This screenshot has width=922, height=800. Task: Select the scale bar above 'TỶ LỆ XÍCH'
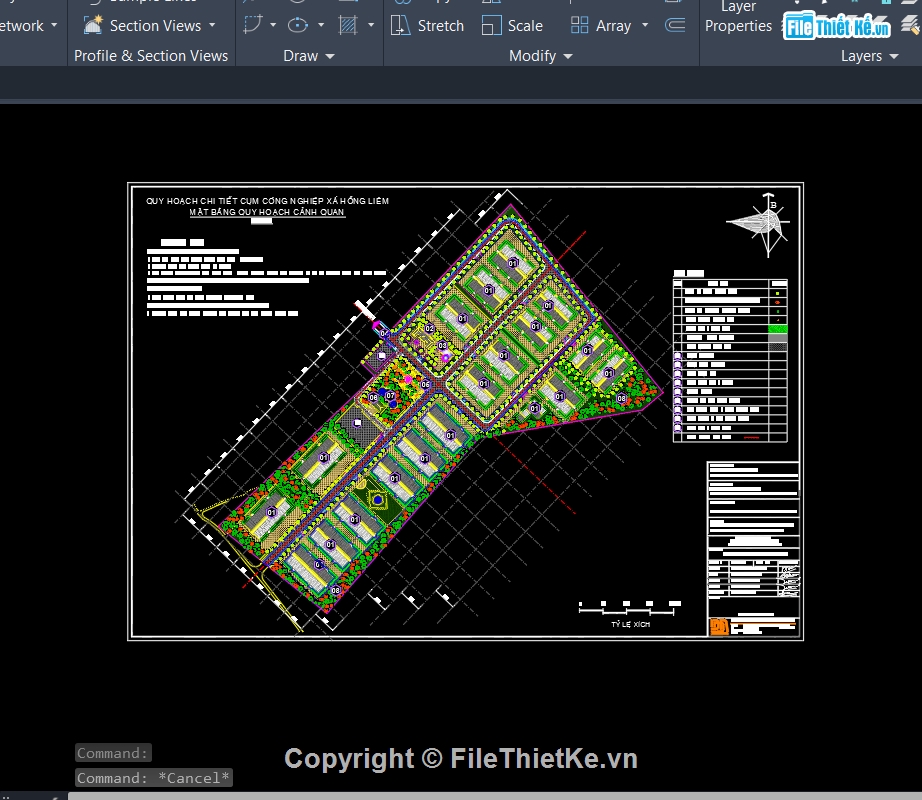click(x=630, y=608)
